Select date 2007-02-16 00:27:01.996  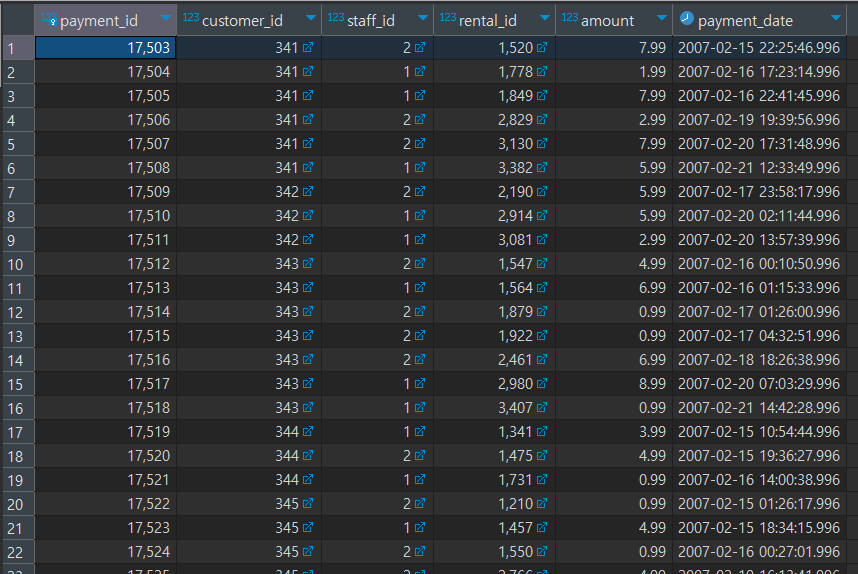click(759, 552)
